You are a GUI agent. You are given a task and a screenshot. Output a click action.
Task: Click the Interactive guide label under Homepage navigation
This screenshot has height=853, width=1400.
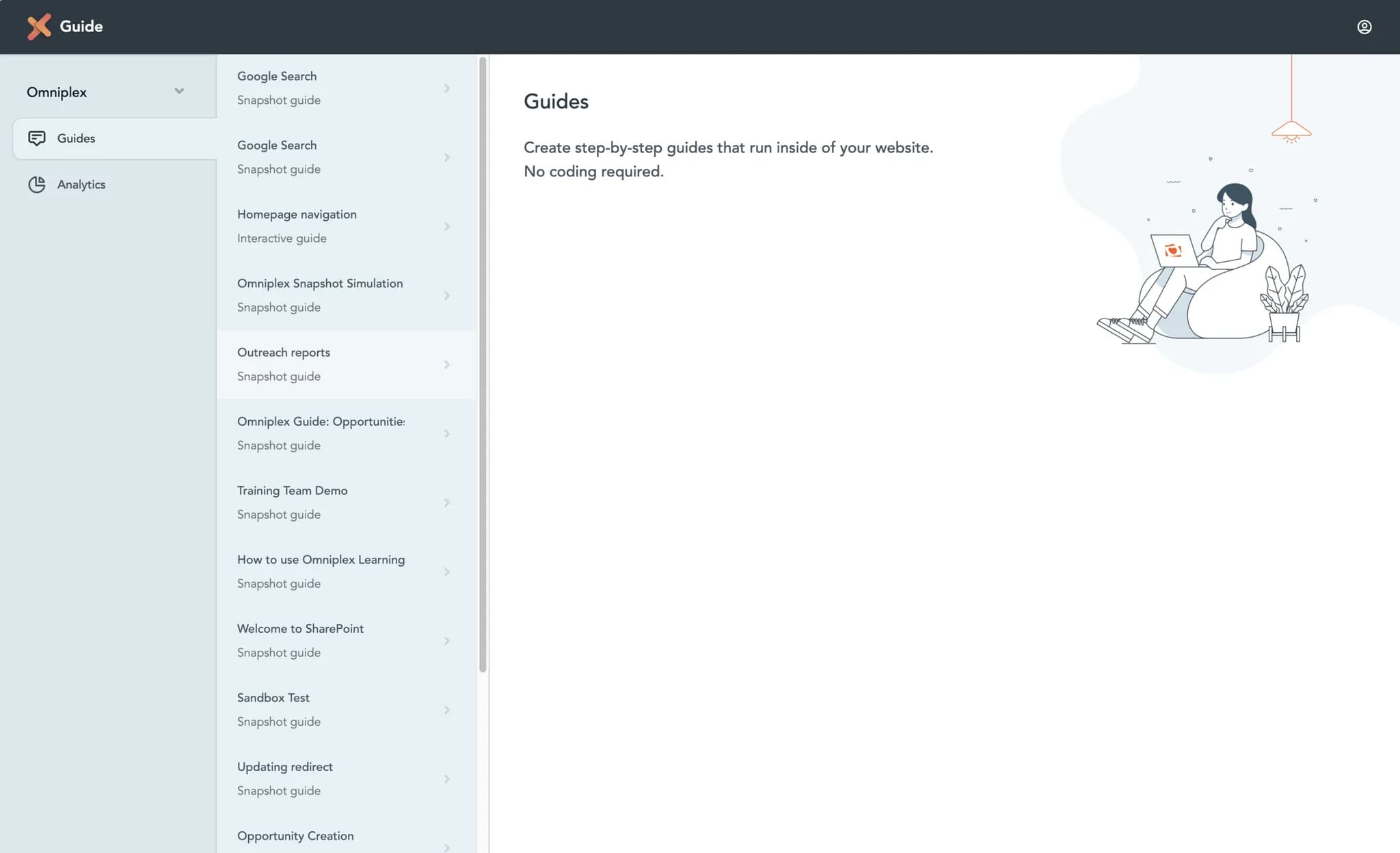tap(282, 239)
